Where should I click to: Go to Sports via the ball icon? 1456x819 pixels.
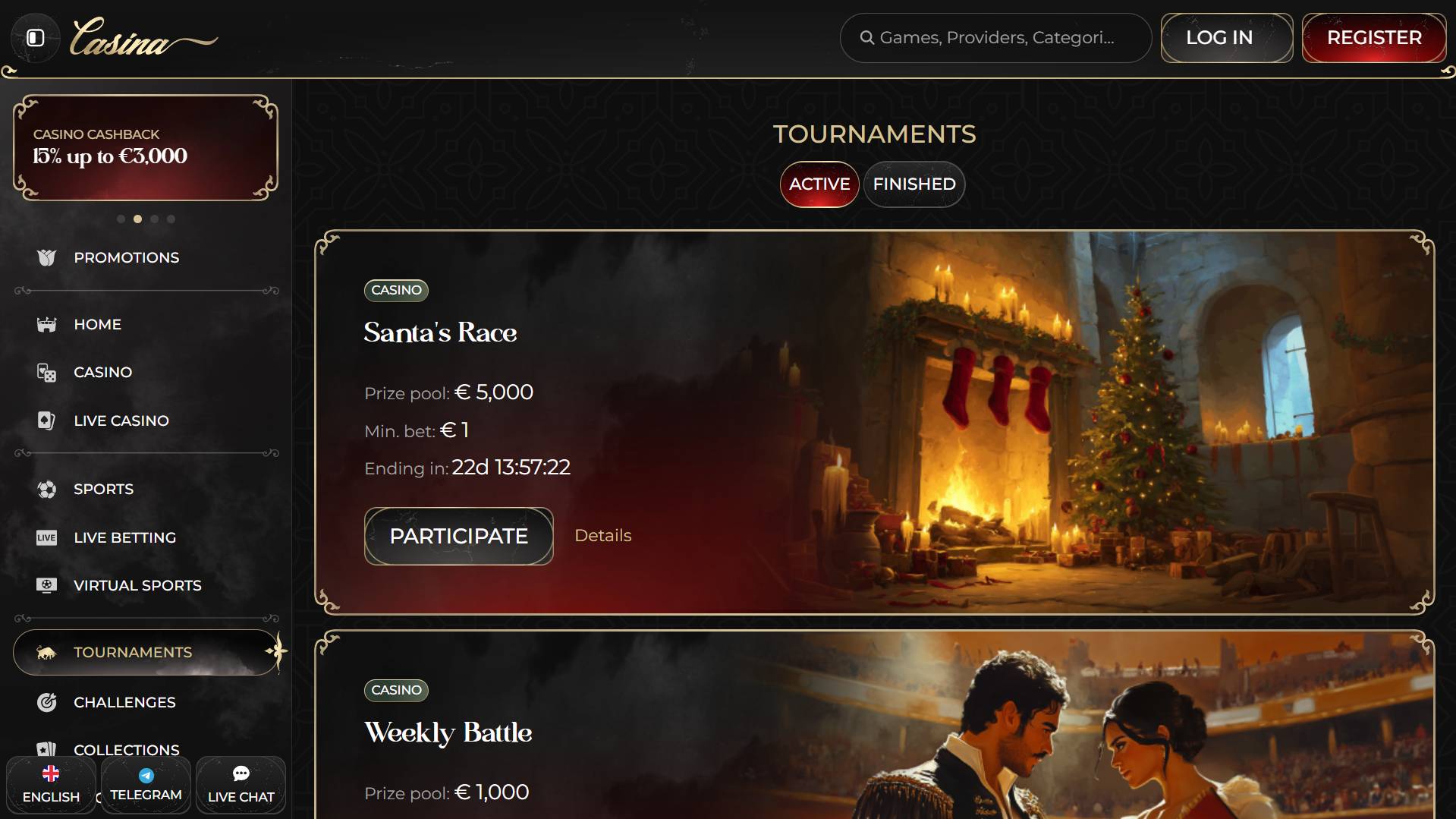(x=46, y=490)
